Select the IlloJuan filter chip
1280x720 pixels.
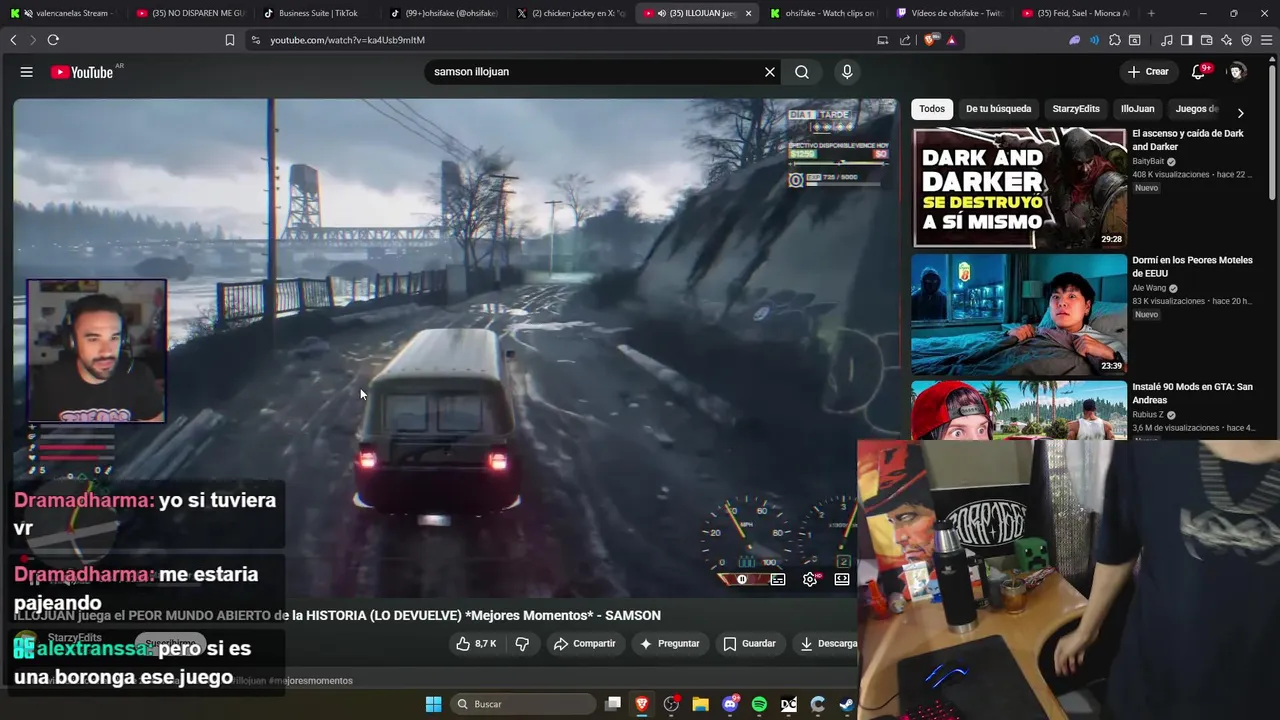[x=1137, y=109]
